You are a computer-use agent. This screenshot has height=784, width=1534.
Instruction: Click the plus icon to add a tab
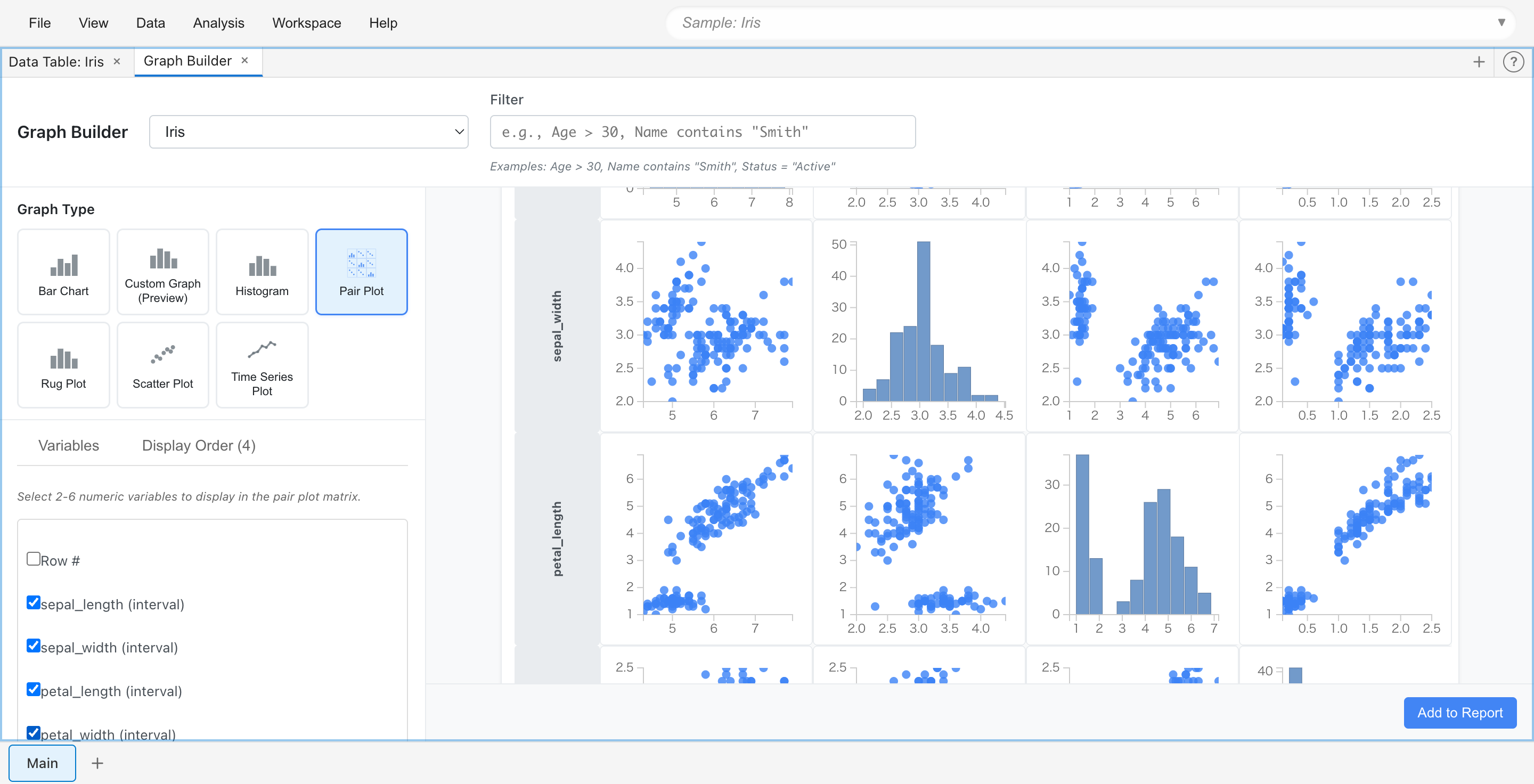pyautogui.click(x=1479, y=61)
